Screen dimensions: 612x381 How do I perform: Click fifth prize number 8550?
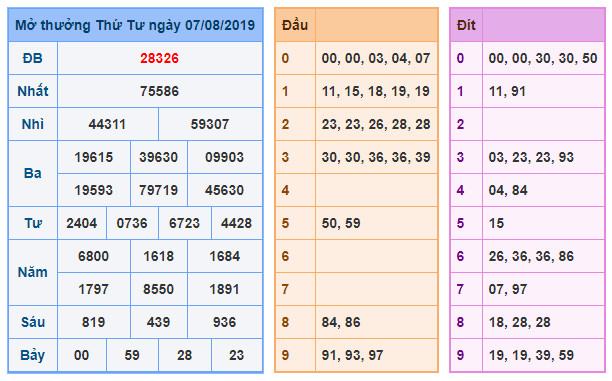pos(158,289)
